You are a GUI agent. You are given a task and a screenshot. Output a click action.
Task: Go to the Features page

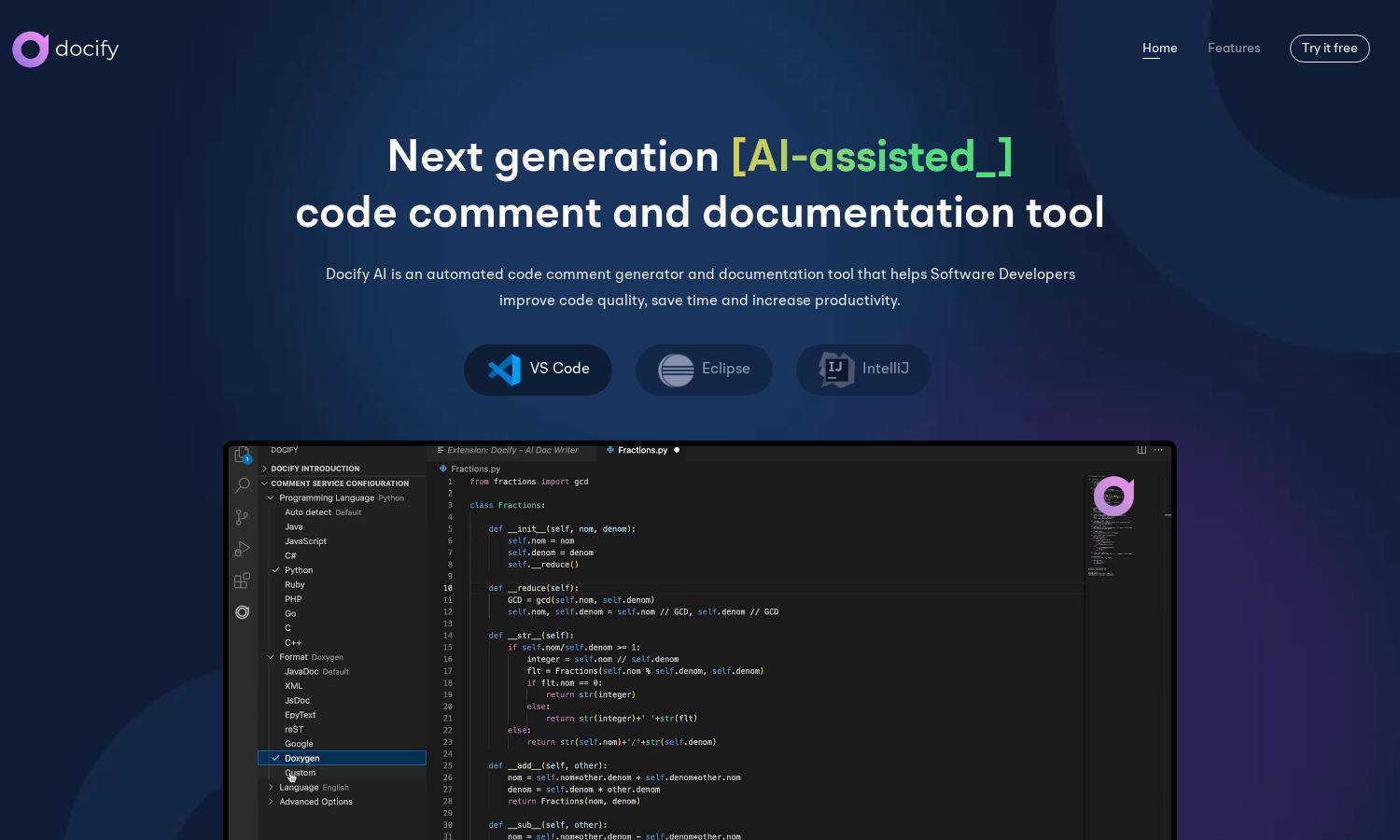point(1234,49)
